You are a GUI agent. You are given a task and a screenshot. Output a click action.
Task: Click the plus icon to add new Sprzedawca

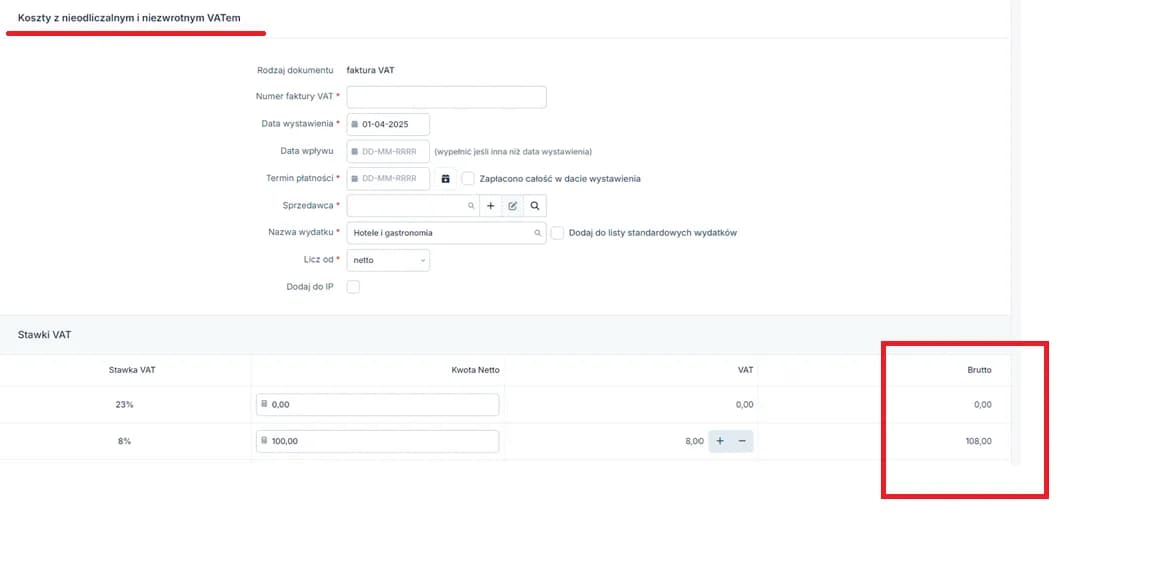(x=490, y=206)
